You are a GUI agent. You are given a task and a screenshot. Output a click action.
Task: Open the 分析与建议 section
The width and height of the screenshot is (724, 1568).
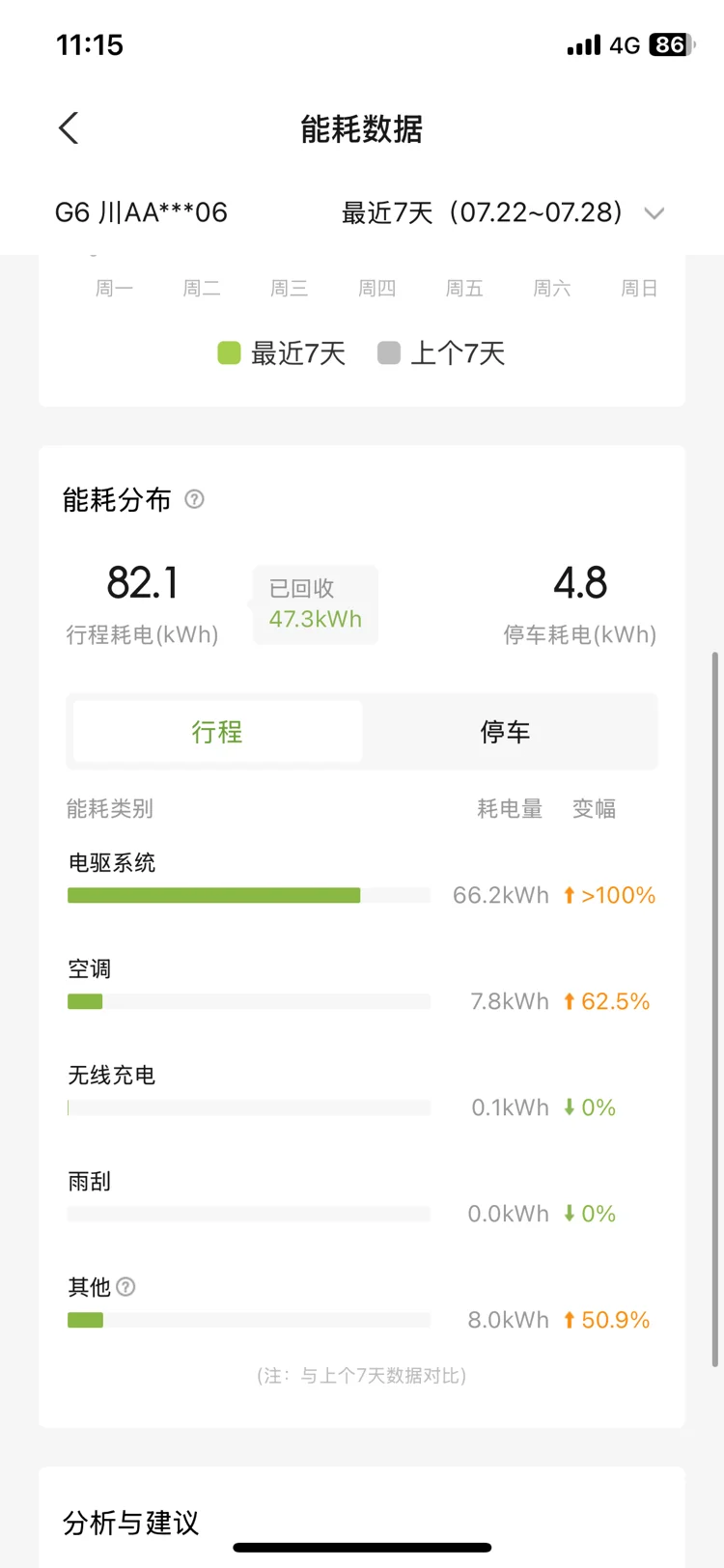click(131, 1523)
